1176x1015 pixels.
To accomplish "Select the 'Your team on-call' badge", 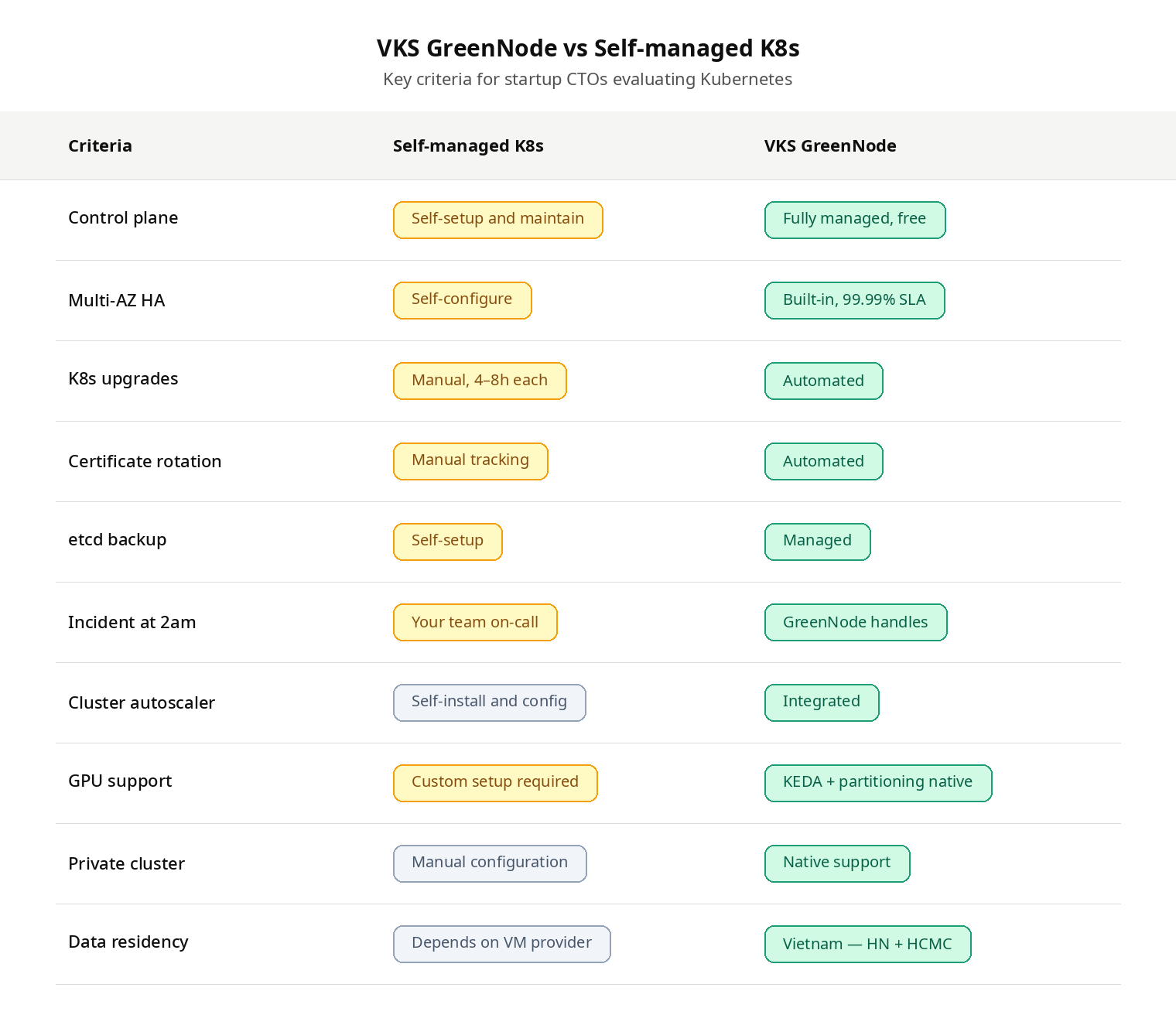I will (x=475, y=622).
